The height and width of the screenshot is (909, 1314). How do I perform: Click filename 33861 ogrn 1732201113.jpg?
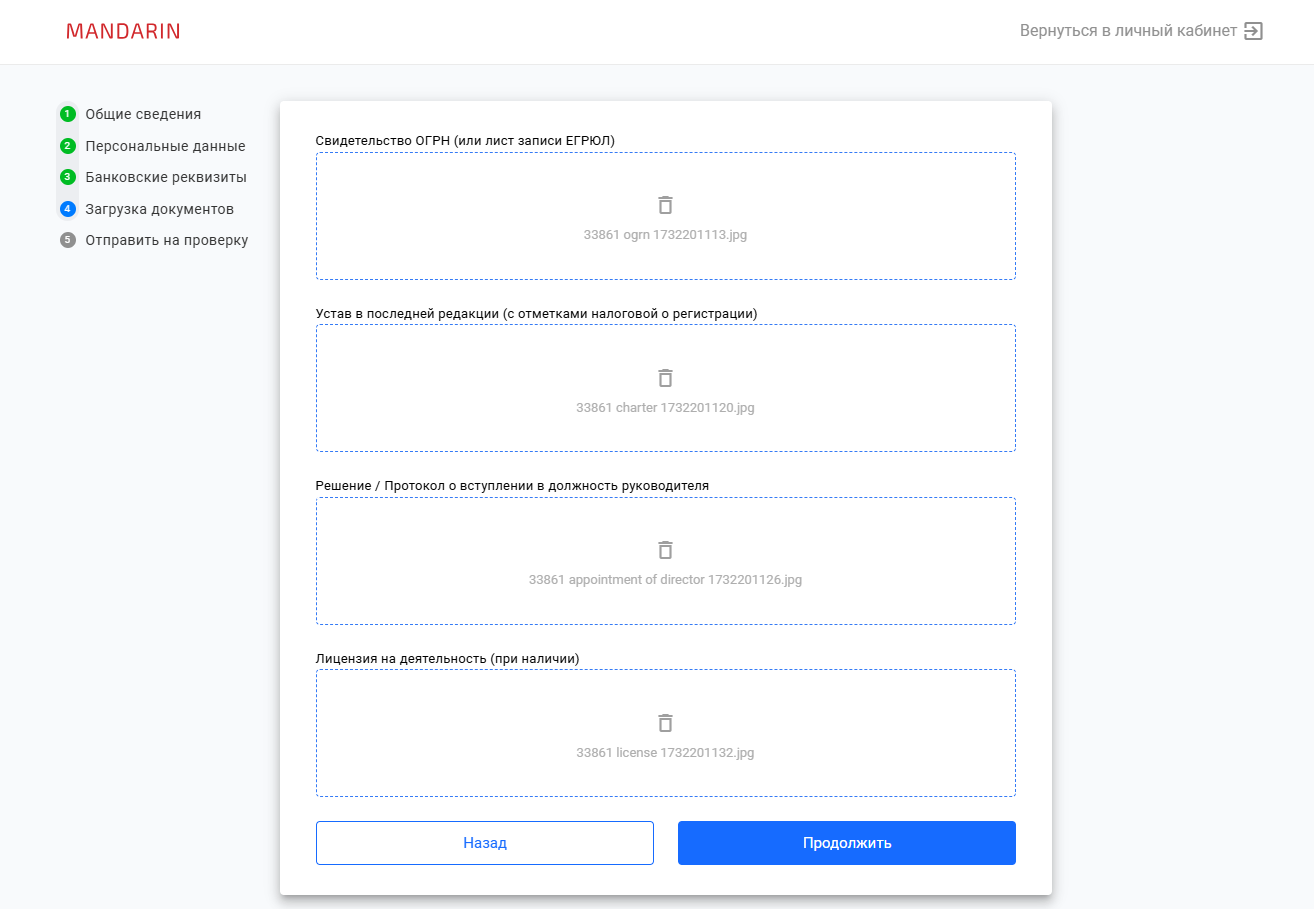click(x=665, y=235)
